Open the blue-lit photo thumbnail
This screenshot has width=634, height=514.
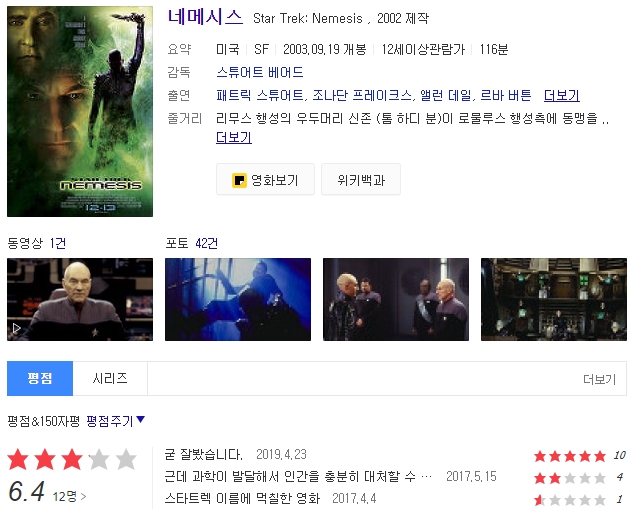pos(238,299)
